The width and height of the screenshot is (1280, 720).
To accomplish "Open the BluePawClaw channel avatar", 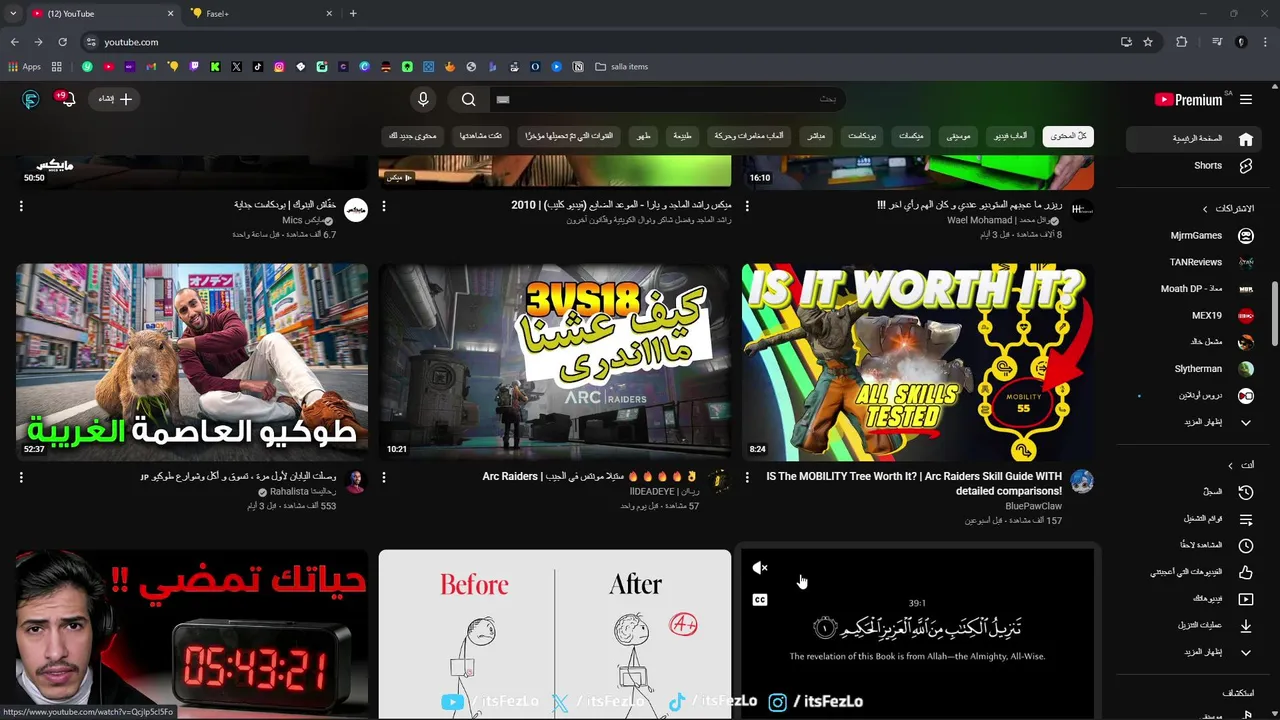I will click(1082, 482).
